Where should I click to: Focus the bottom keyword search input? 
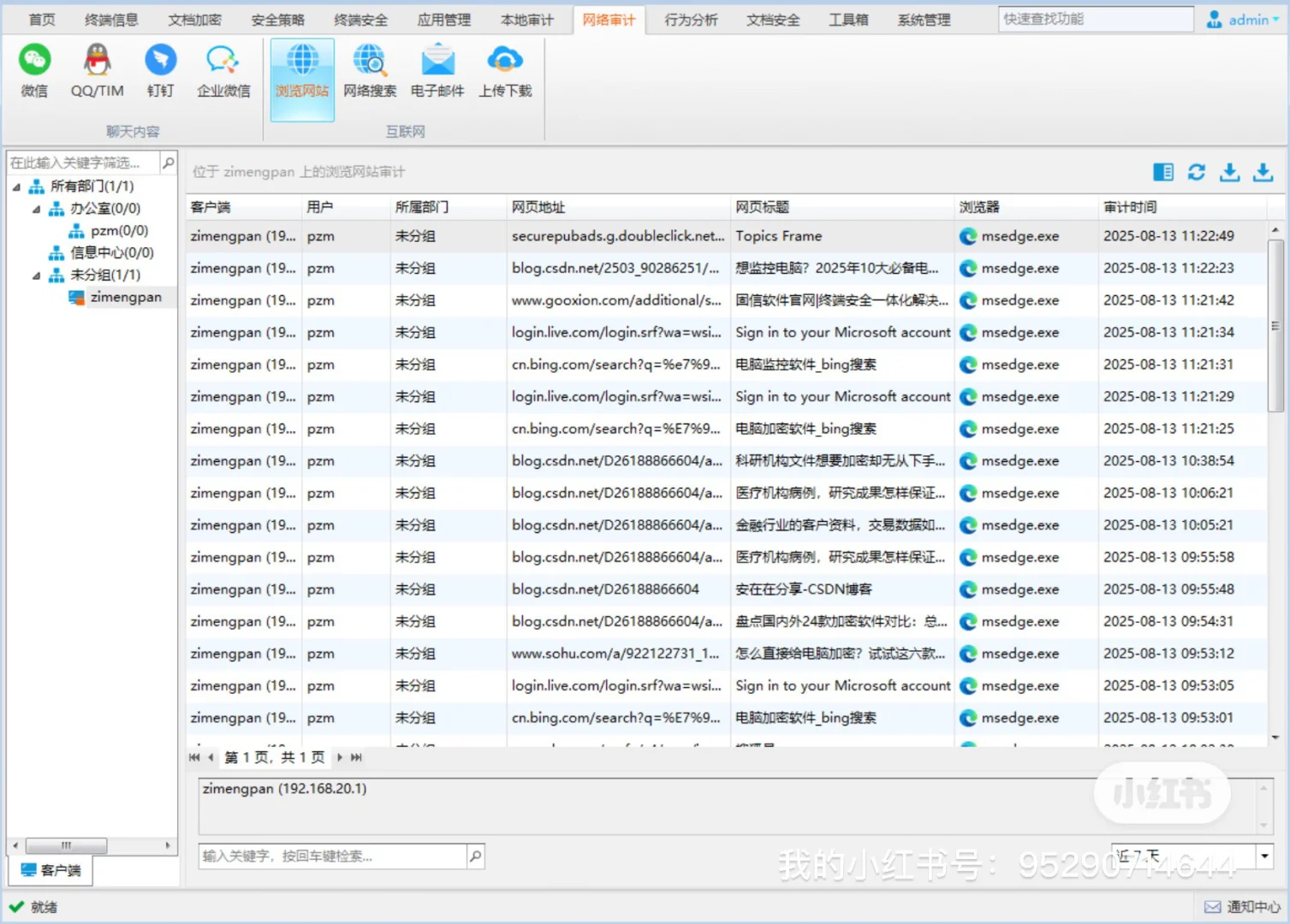(334, 856)
